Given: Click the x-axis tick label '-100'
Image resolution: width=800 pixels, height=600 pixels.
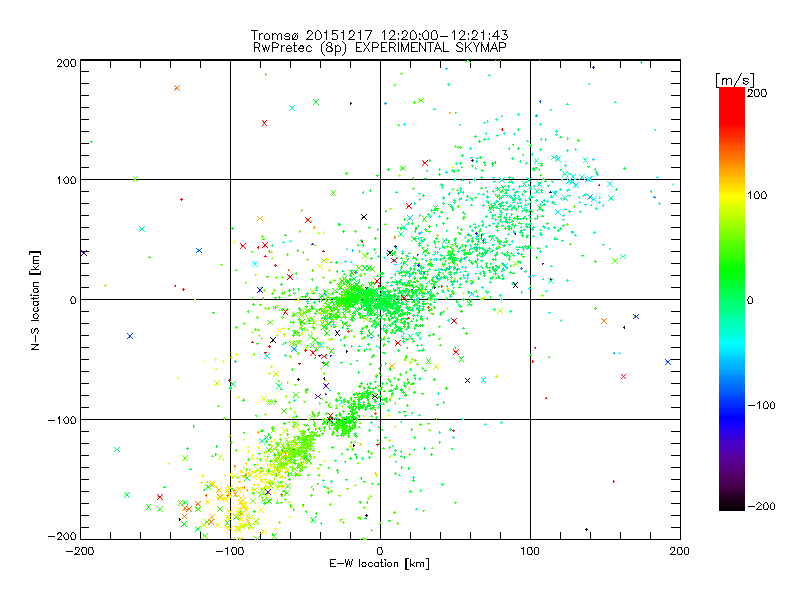Looking at the screenshot, I should 230,551.
